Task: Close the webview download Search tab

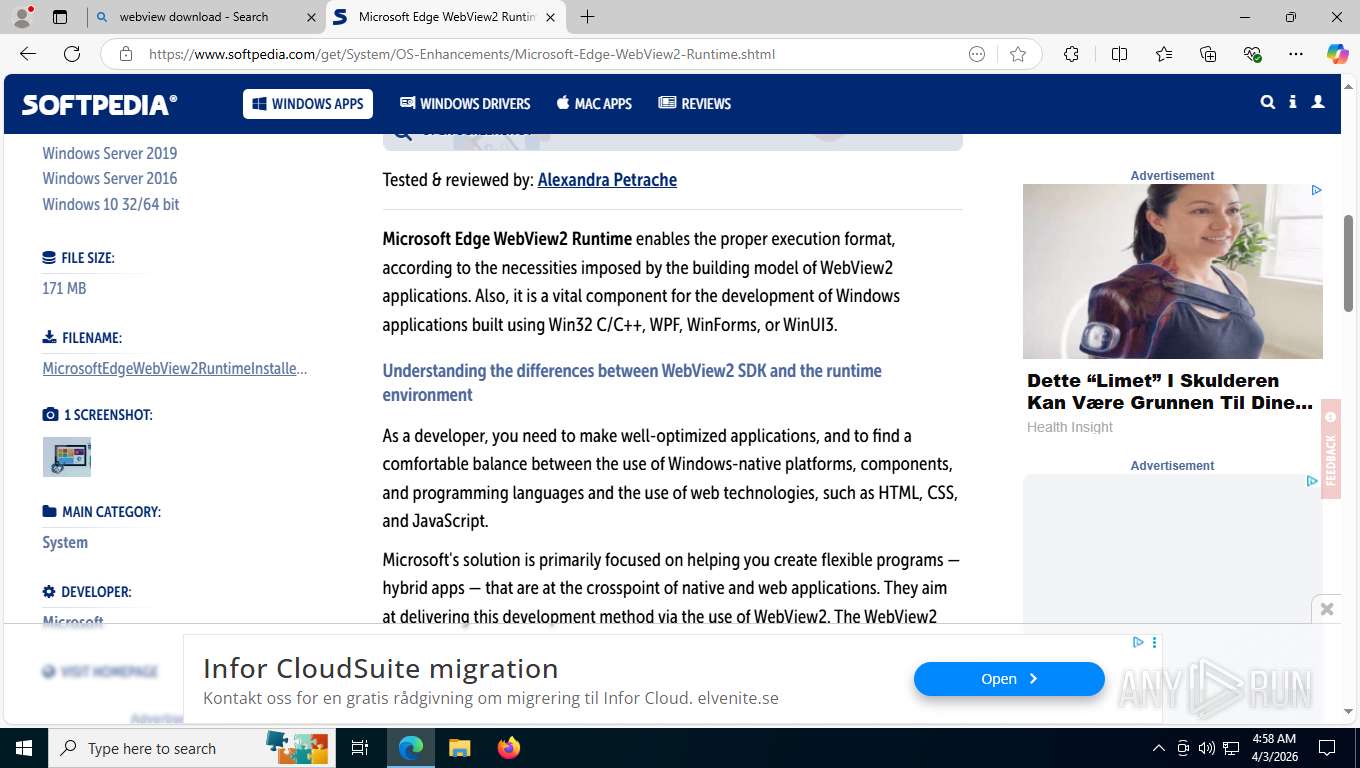Action: pyautogui.click(x=311, y=17)
